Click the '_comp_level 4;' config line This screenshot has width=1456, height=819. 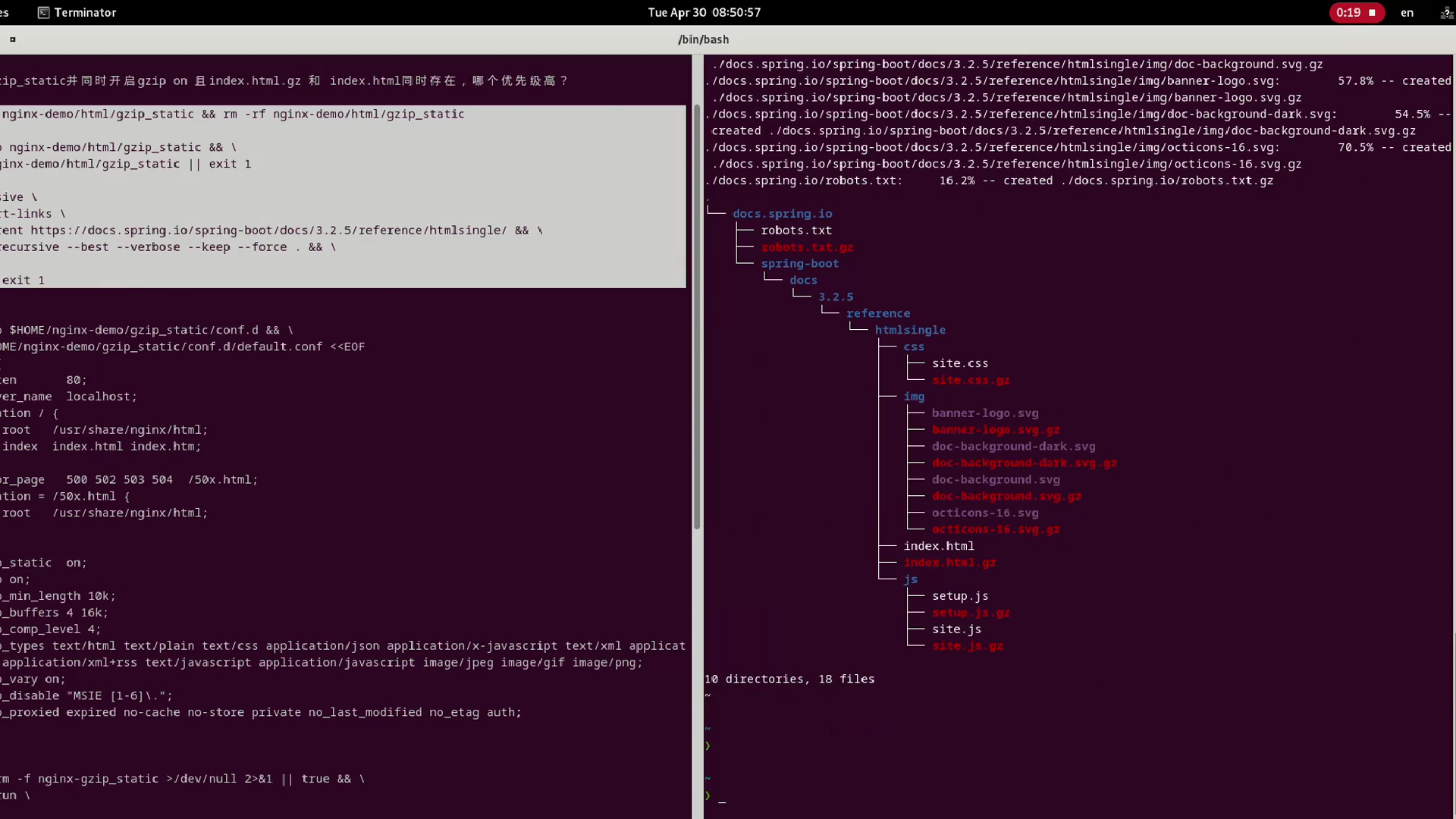[50, 629]
